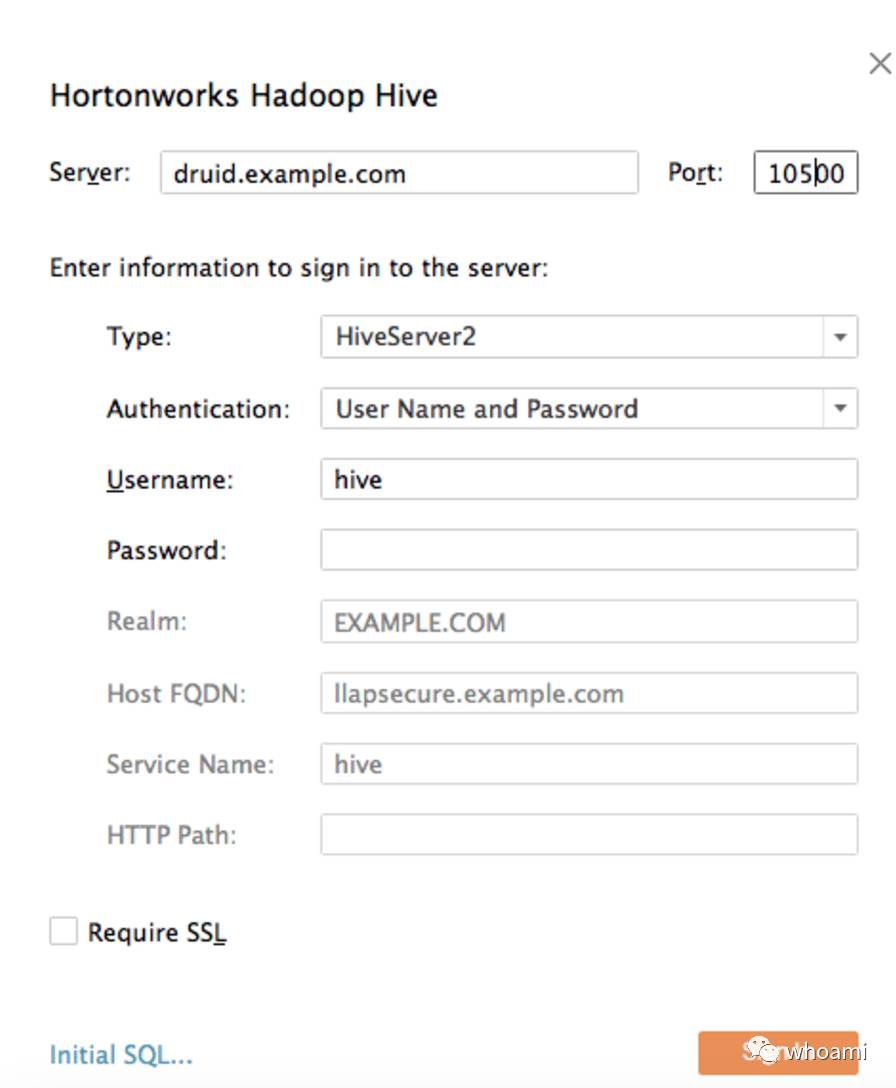This screenshot has height=1088, width=896.
Task: Open the HiveServer2 combo box
Action: pos(572,337)
